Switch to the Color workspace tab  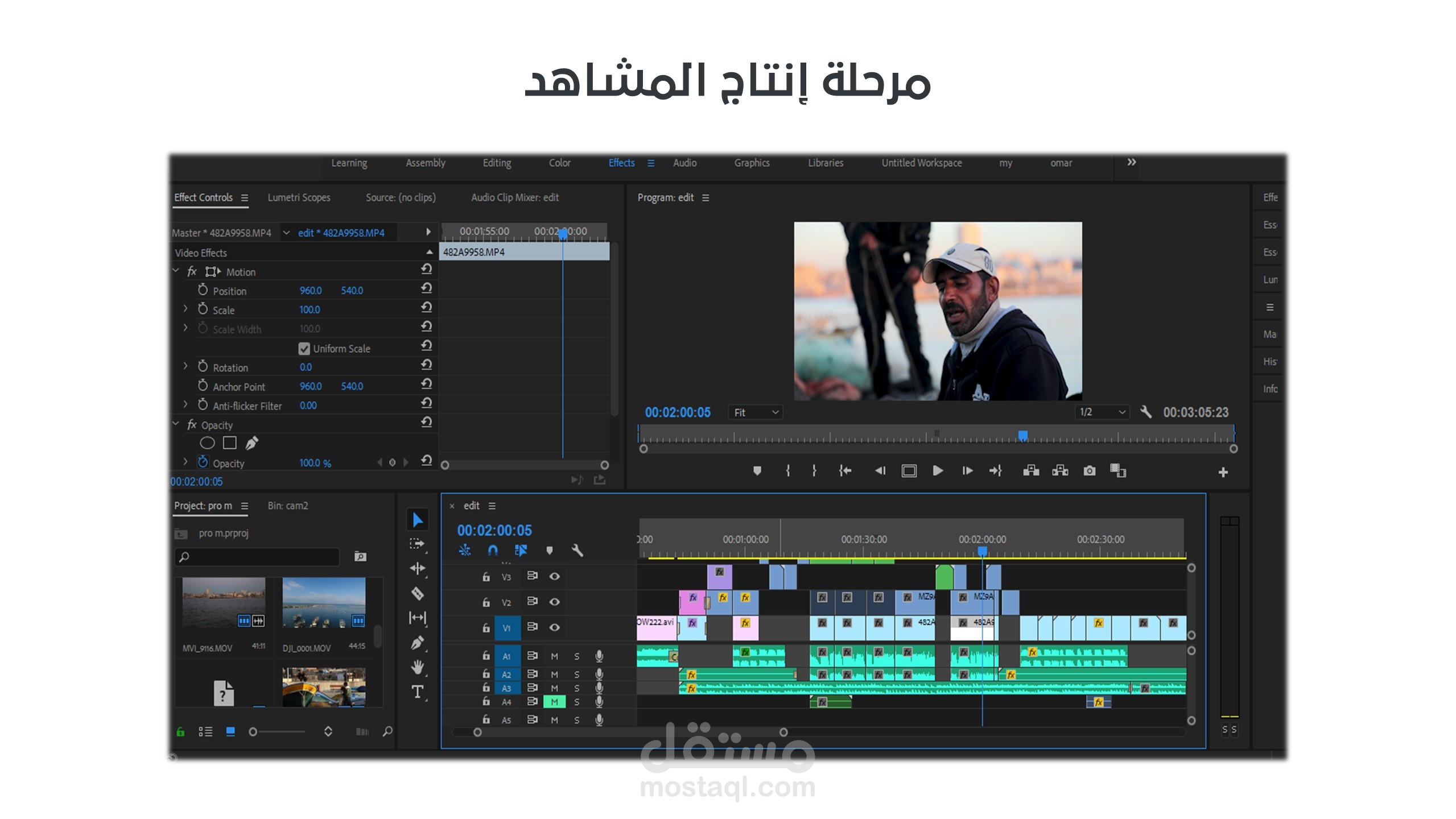[x=559, y=163]
